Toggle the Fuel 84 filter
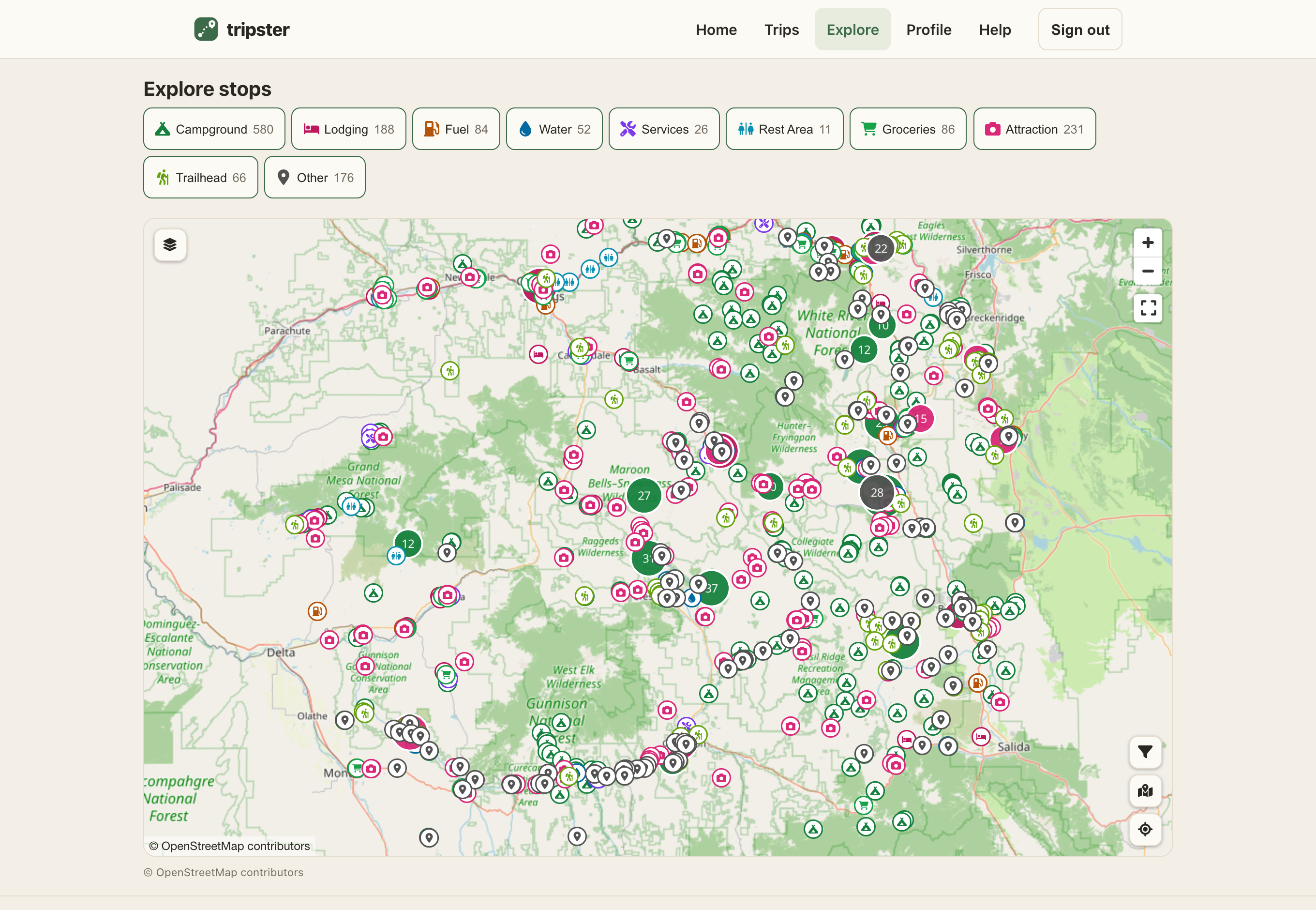 coord(456,129)
